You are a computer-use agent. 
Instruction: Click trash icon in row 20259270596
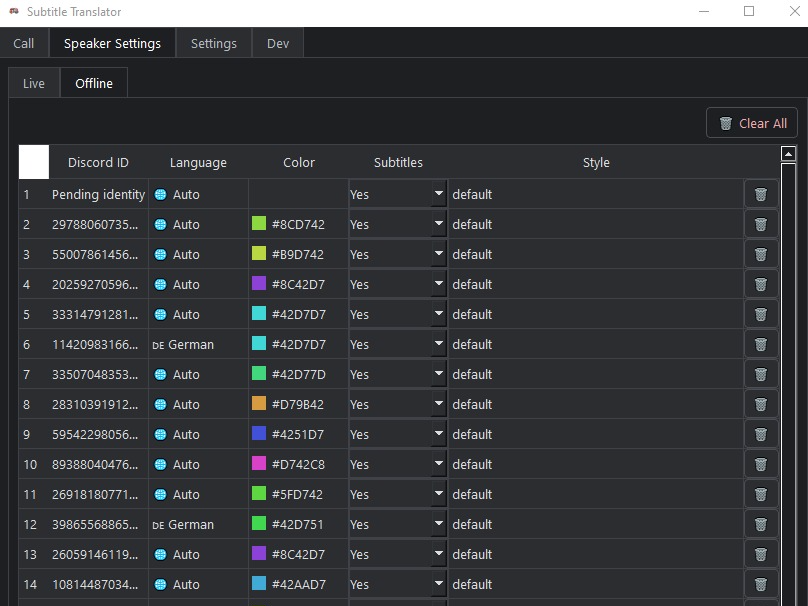761,284
